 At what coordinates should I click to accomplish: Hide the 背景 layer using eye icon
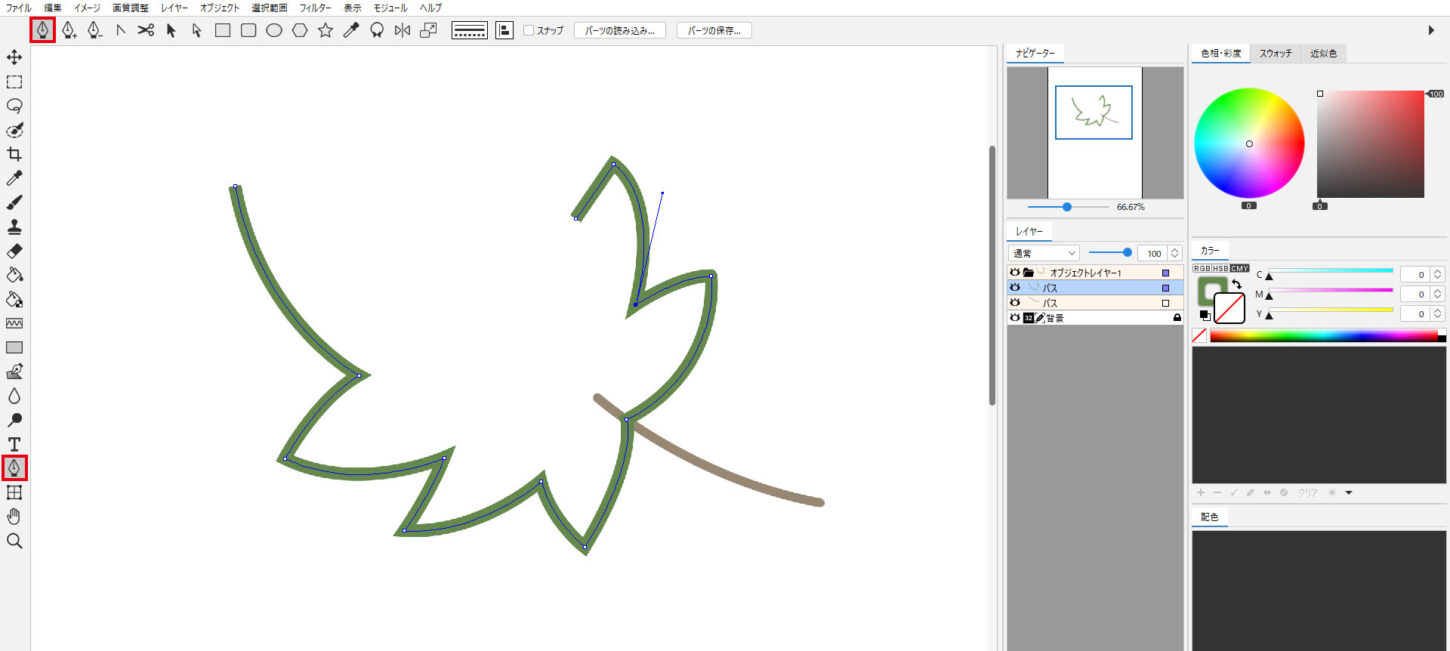[1015, 317]
